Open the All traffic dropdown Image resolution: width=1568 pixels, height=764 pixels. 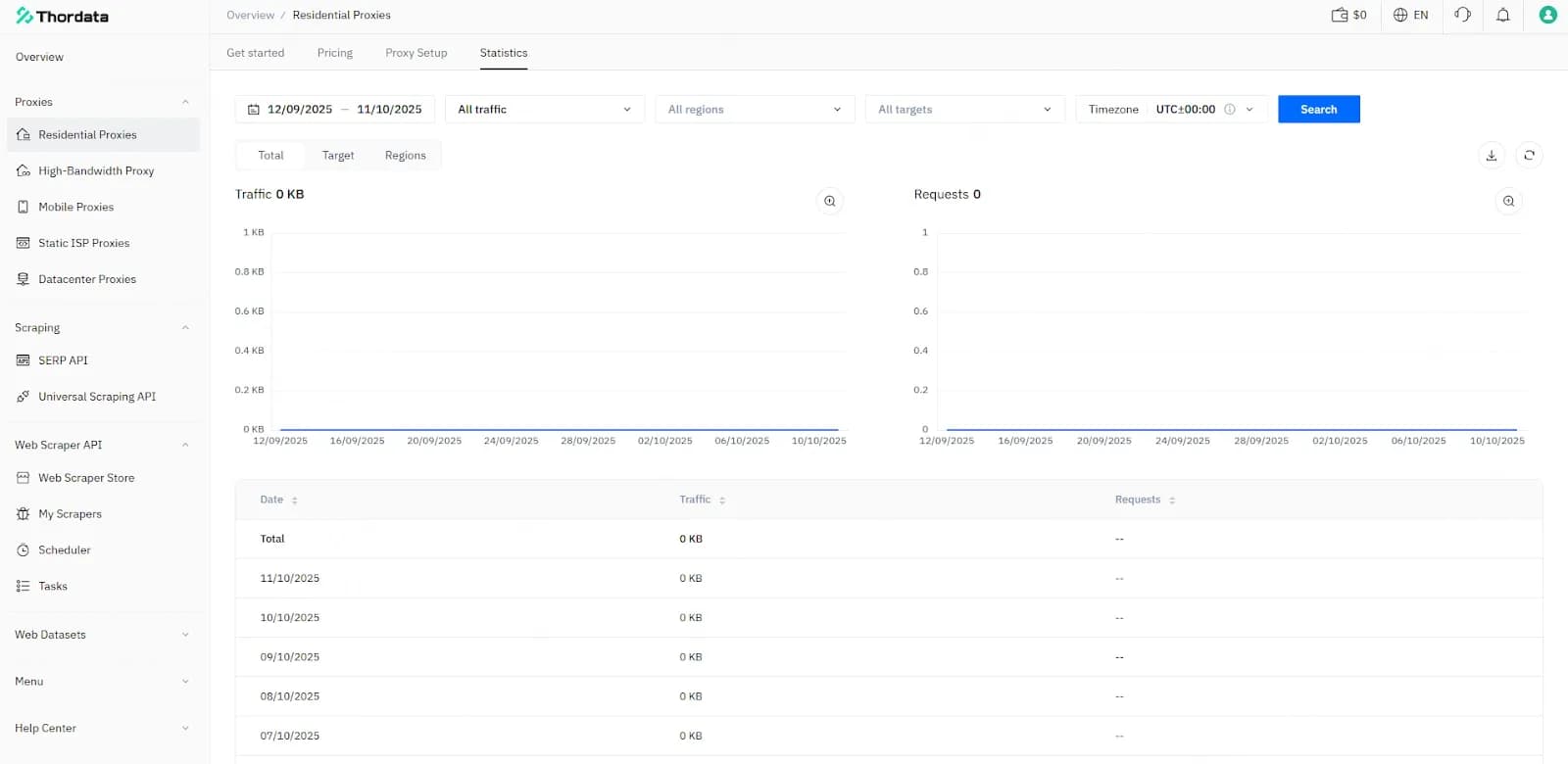pos(544,110)
